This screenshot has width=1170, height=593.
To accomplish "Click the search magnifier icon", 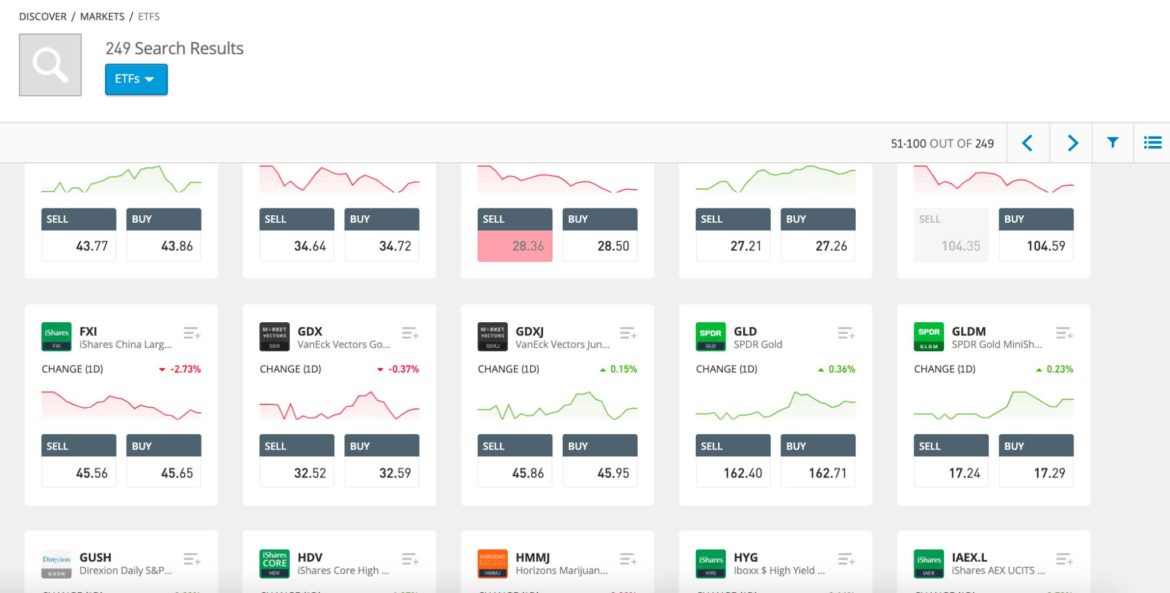I will click(x=50, y=65).
